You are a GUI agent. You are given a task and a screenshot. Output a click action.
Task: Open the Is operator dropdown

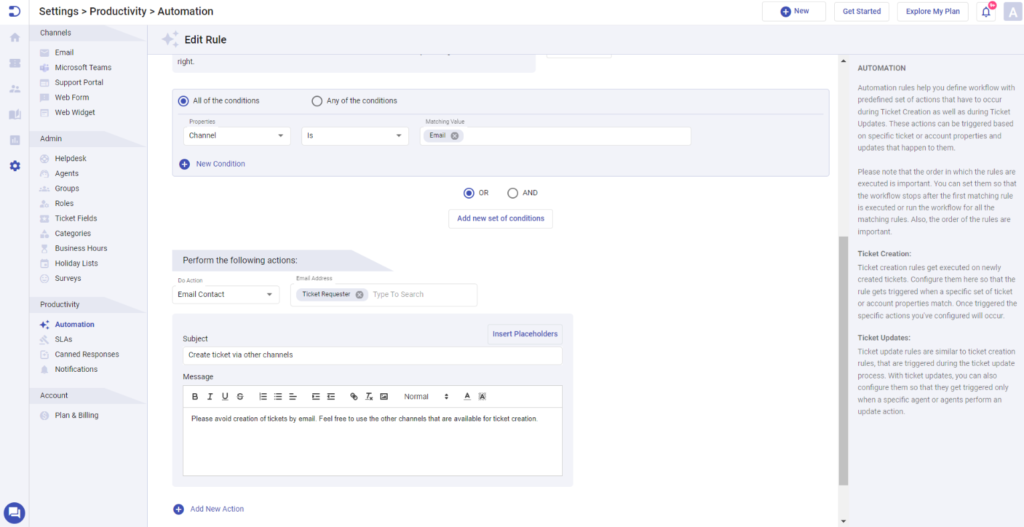(355, 136)
